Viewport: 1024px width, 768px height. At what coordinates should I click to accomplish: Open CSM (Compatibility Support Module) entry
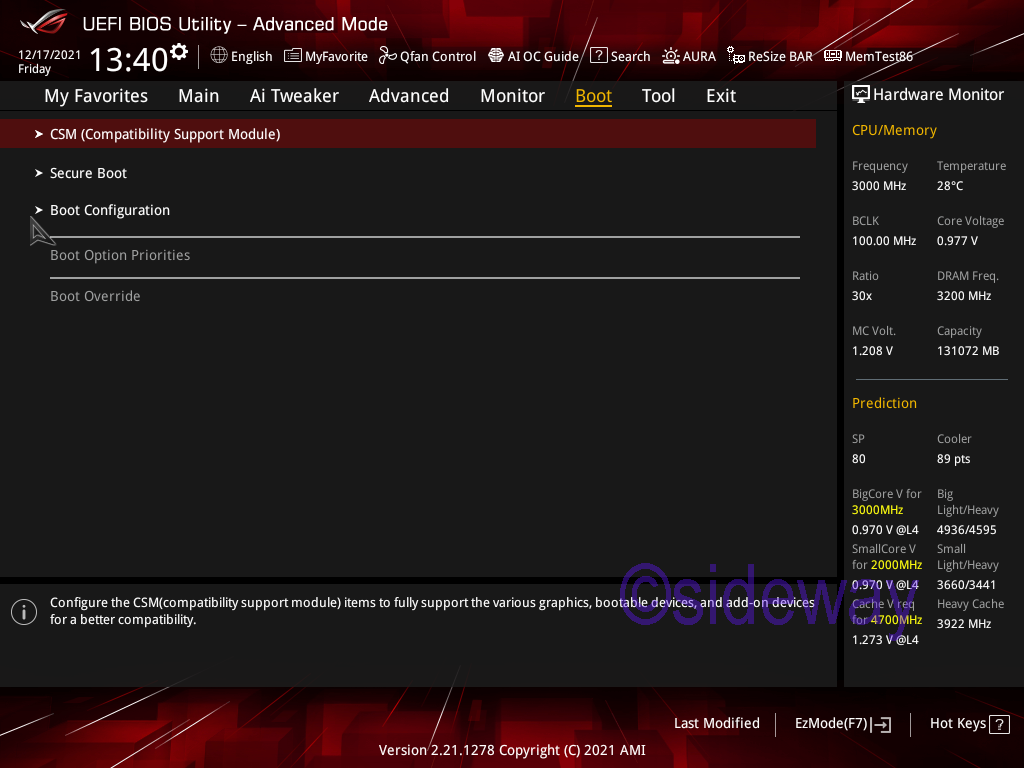click(x=408, y=134)
